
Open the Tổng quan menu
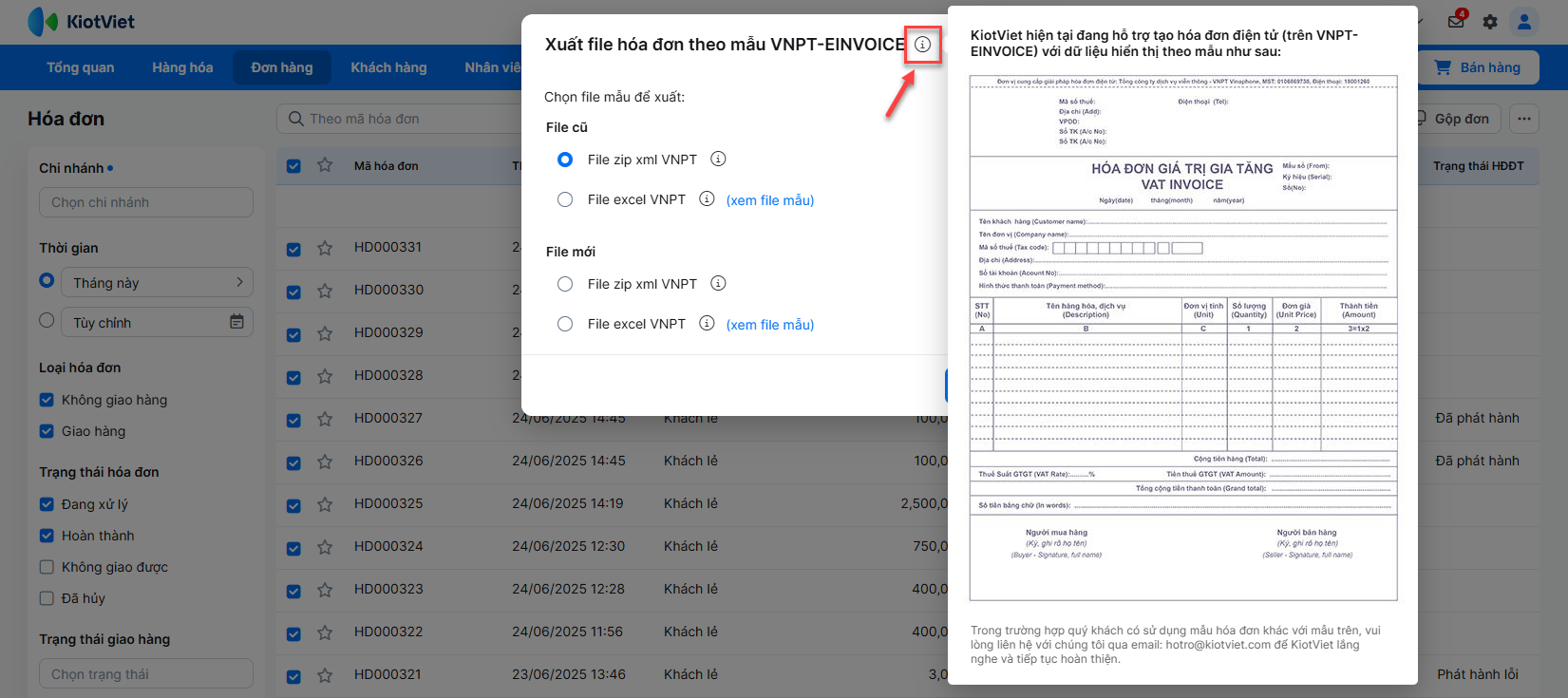[x=81, y=67]
